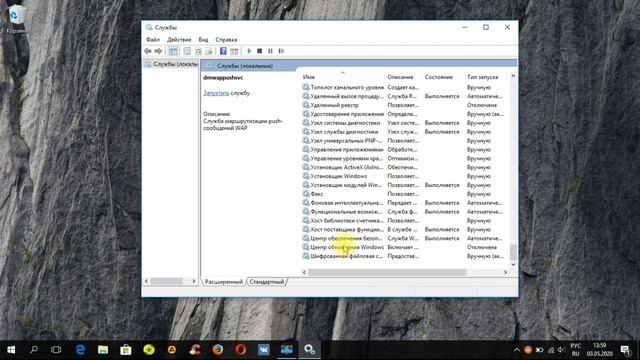Launch Opera from taskbar
This screenshot has width=640, height=360.
click(x=240, y=350)
